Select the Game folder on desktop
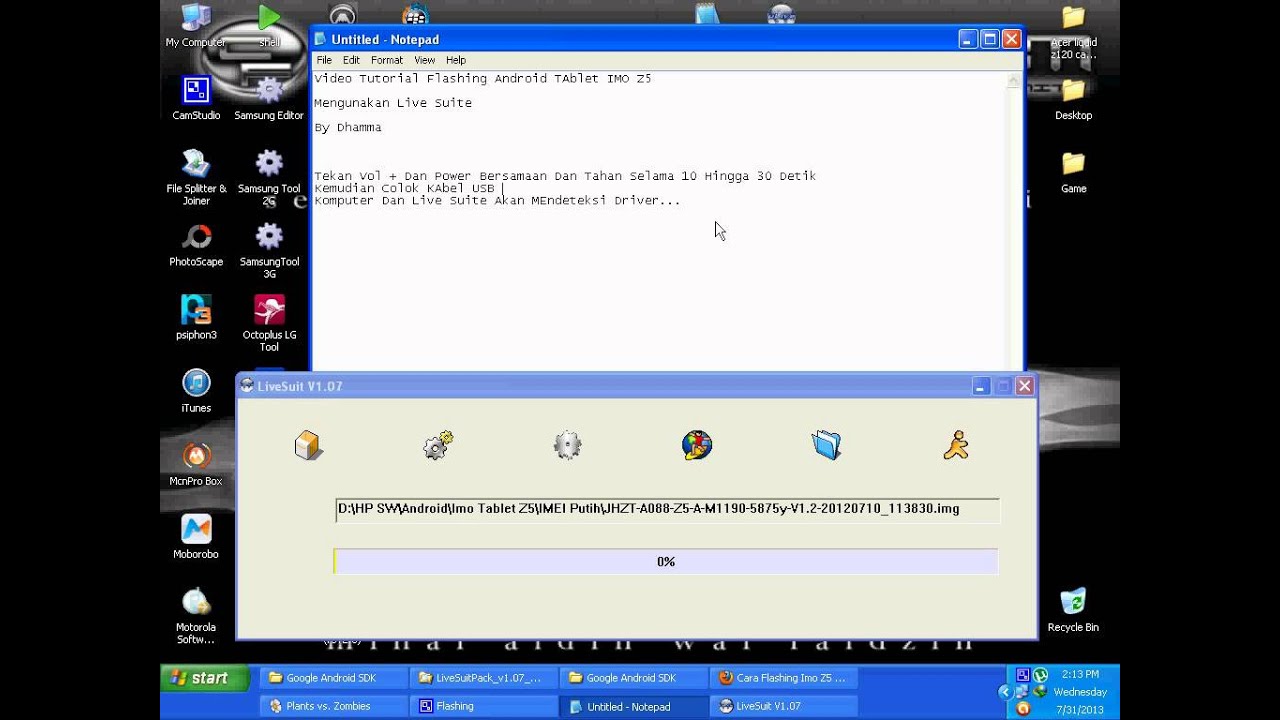This screenshot has height=720, width=1280. pyautogui.click(x=1073, y=172)
